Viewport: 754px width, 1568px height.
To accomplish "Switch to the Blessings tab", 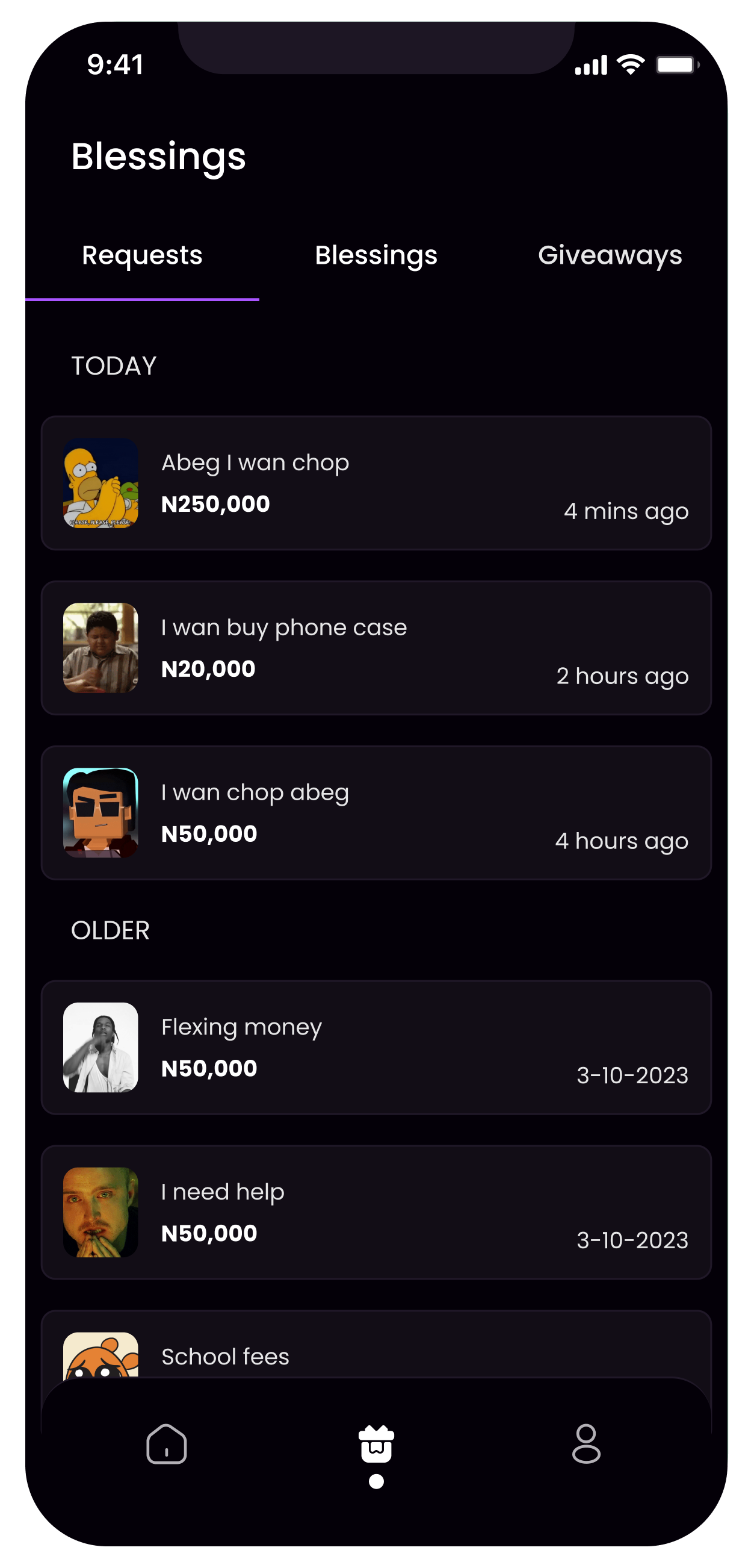I will pyautogui.click(x=376, y=256).
